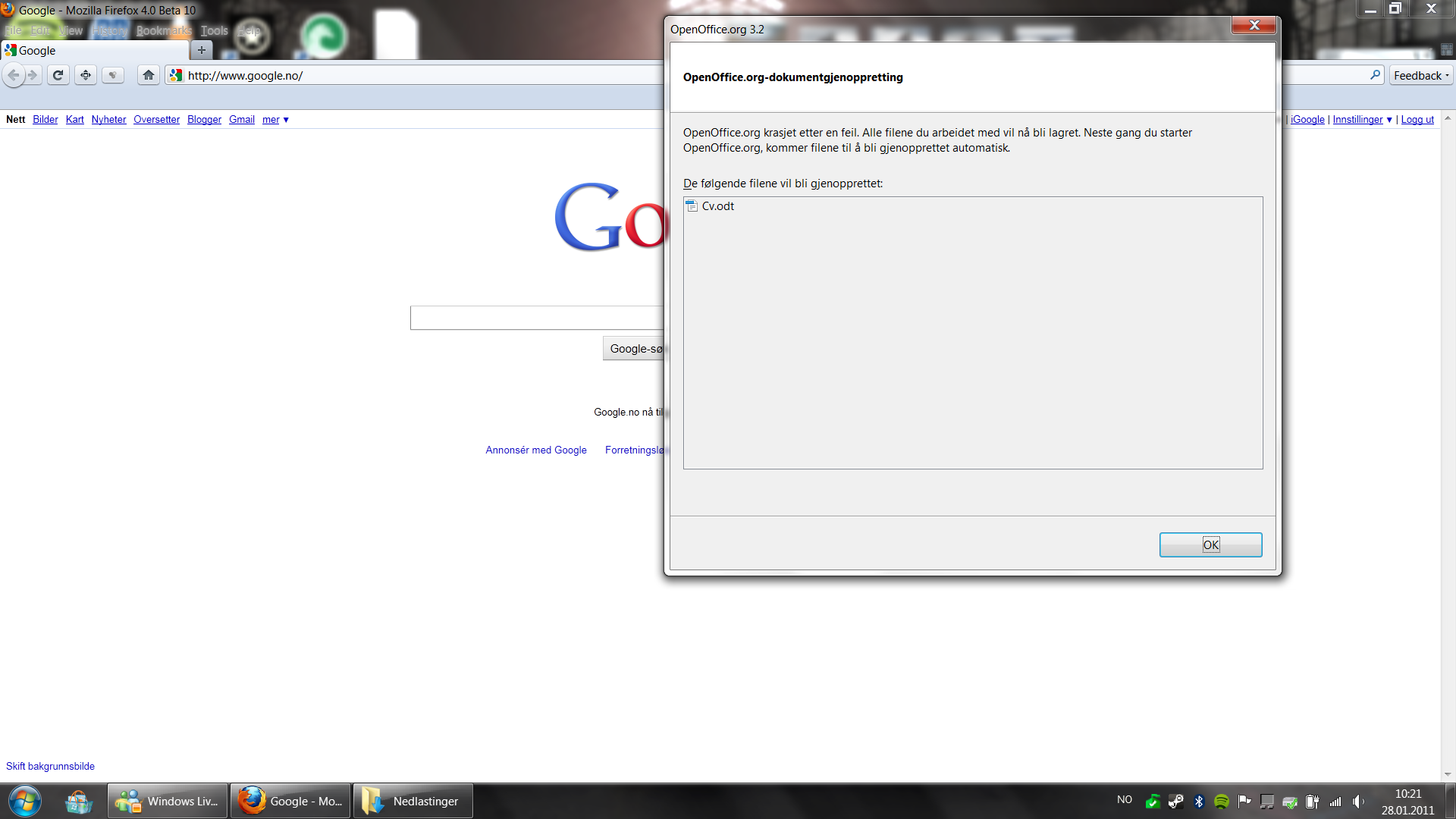Click the small gray toolbar button before Home
Screen dimensions: 1456x819
point(113,75)
